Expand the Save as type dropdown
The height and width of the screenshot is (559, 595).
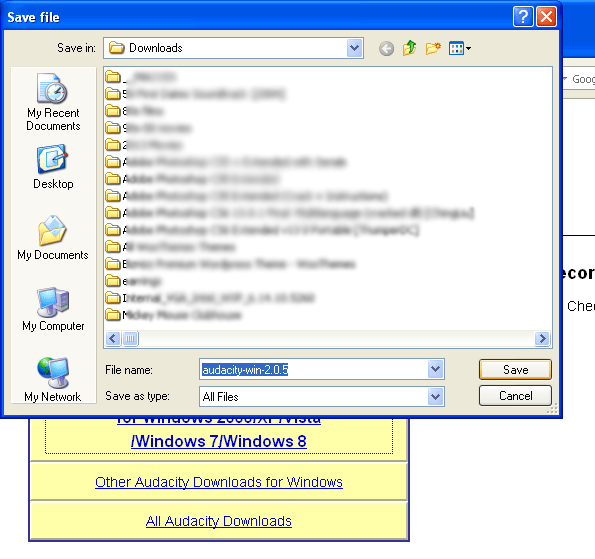pos(436,397)
